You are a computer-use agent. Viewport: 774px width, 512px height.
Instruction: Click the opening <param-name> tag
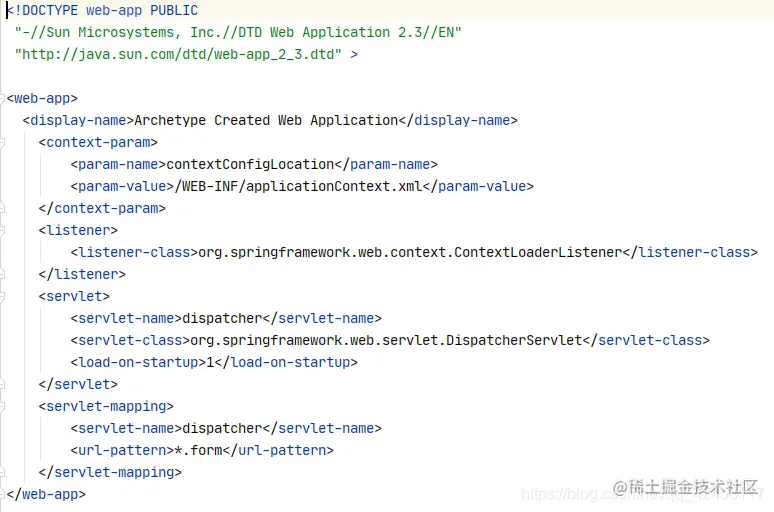click(x=118, y=164)
